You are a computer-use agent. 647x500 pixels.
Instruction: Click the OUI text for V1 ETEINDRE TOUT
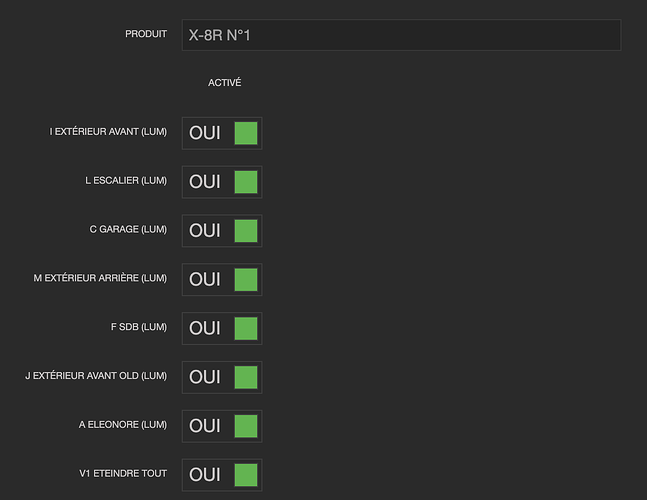point(205,474)
